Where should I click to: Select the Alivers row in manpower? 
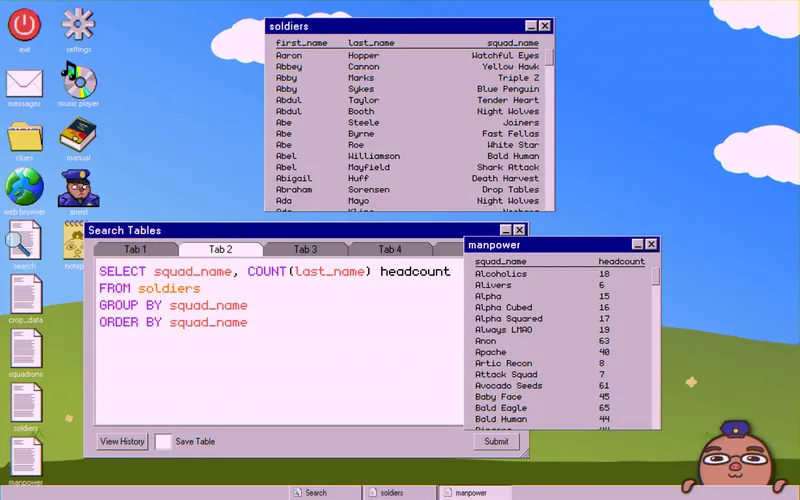click(x=560, y=285)
